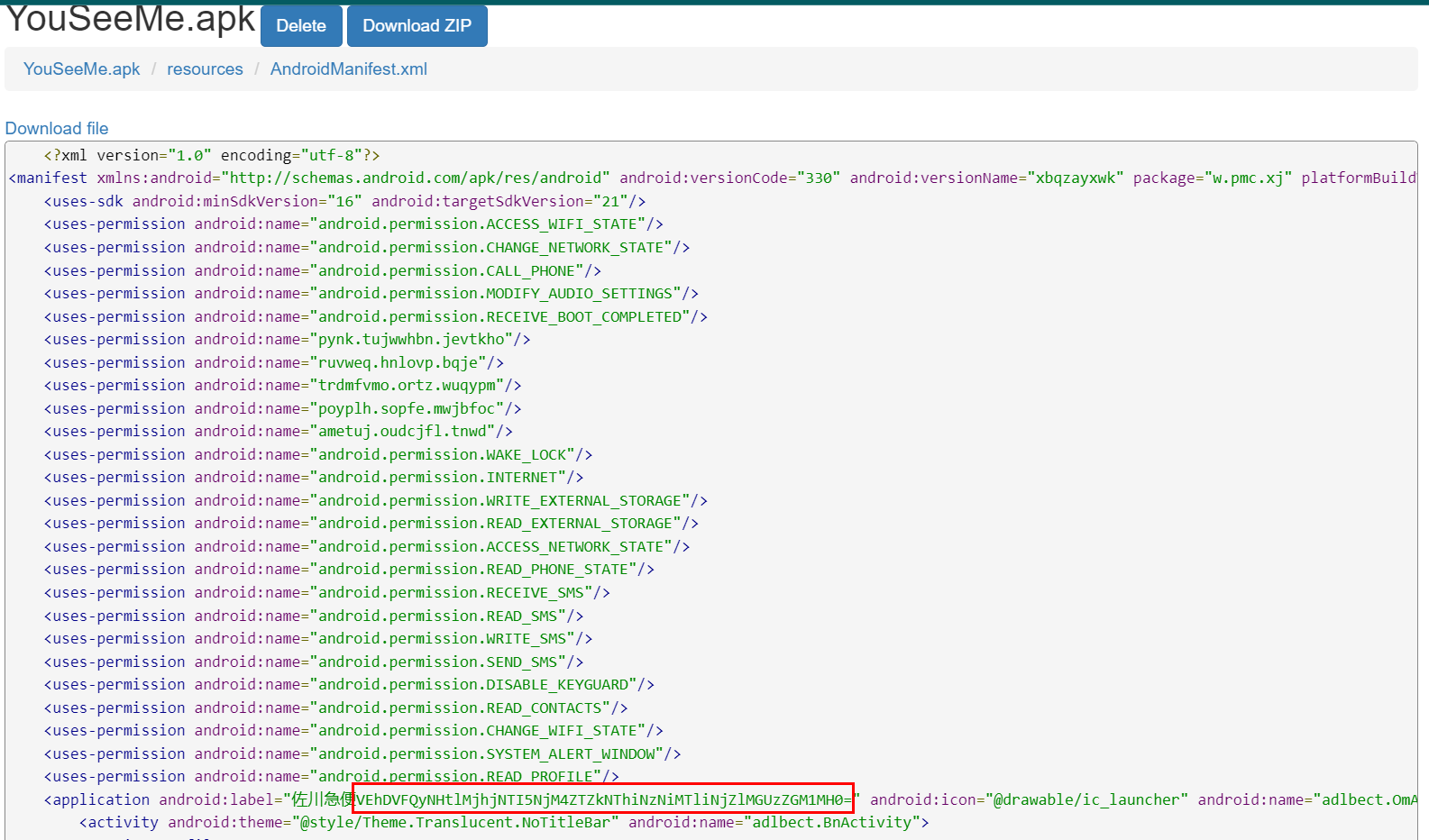The width and height of the screenshot is (1429, 840).
Task: Click the poyplh.sopfe.mwjbfoc permission line
Action: (283, 409)
